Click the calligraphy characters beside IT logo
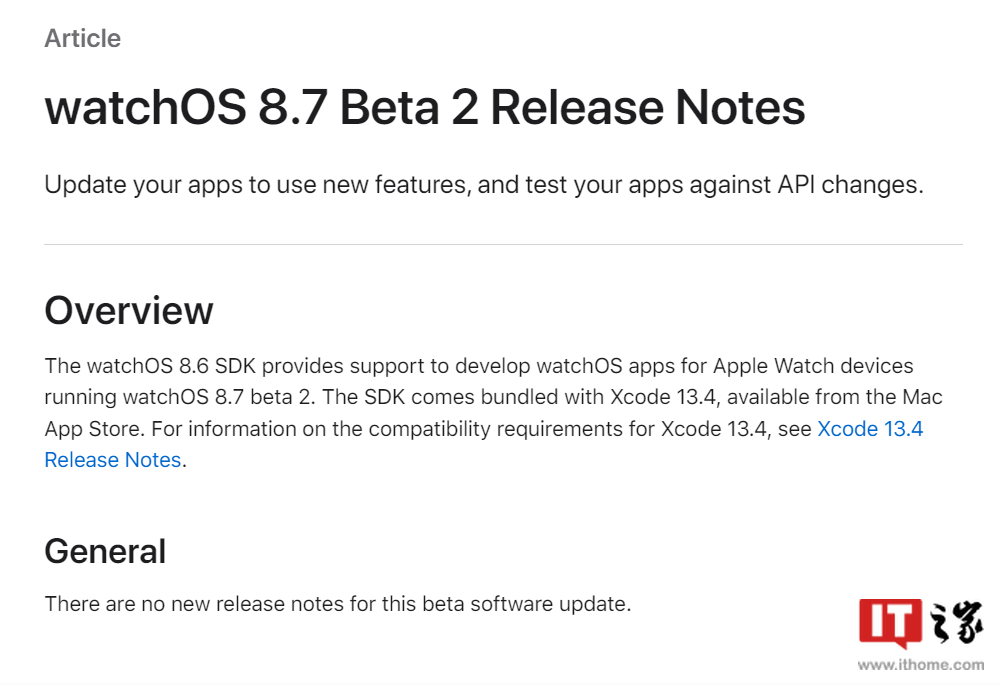 point(956,623)
